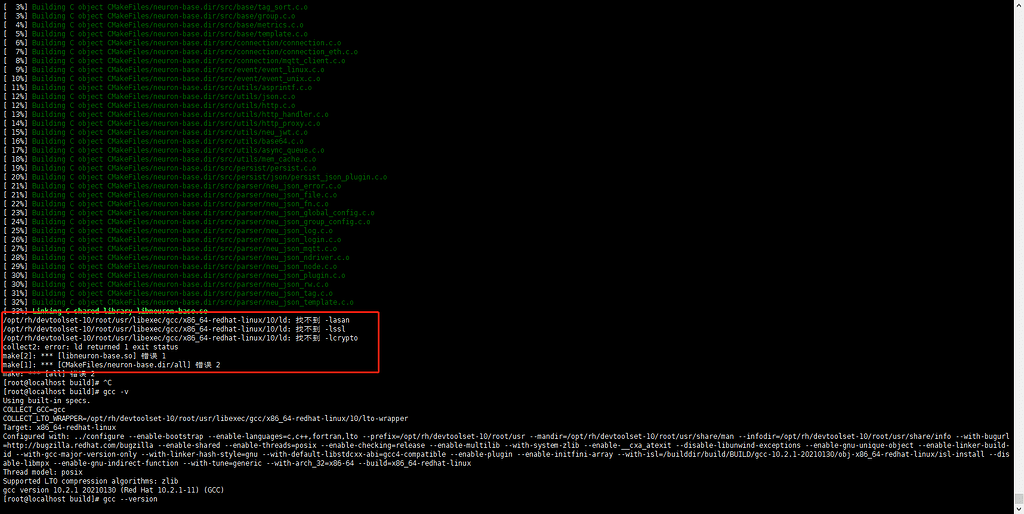Click the 'COLLECT_GCC=gcc' output line
The width and height of the screenshot is (1024, 514).
(35, 409)
